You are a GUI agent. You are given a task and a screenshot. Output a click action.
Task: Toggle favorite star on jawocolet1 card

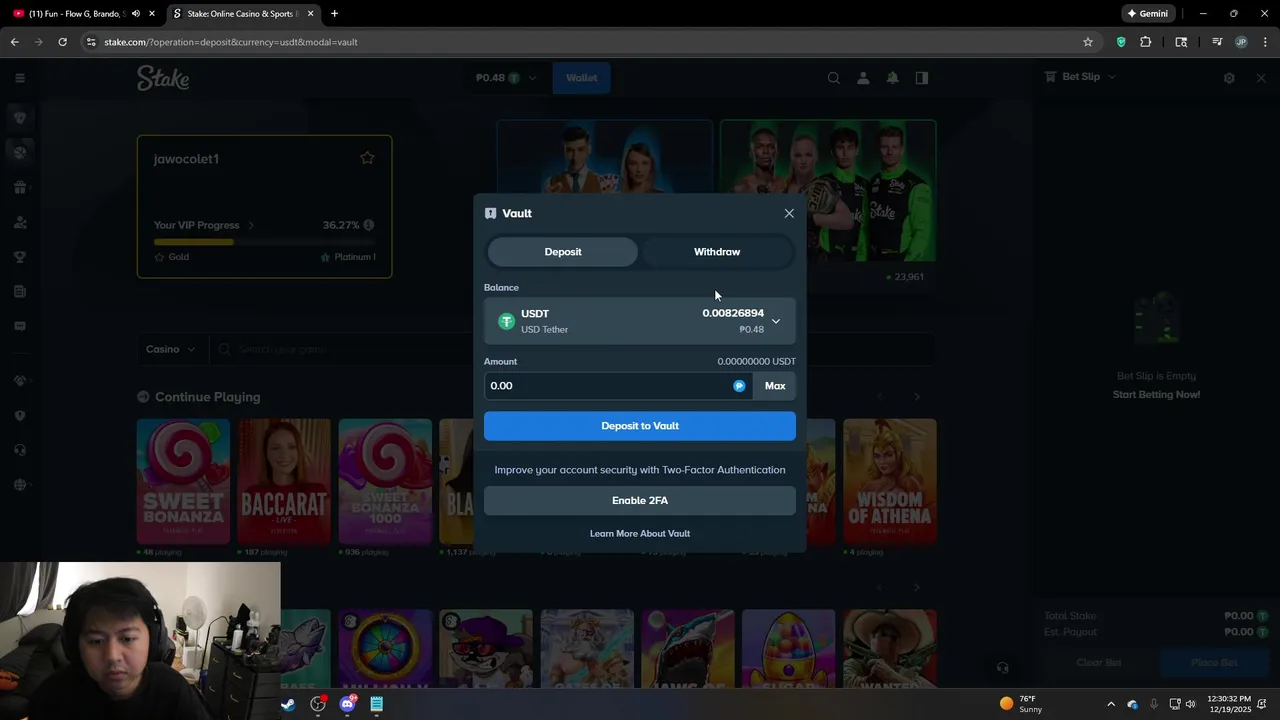(367, 158)
